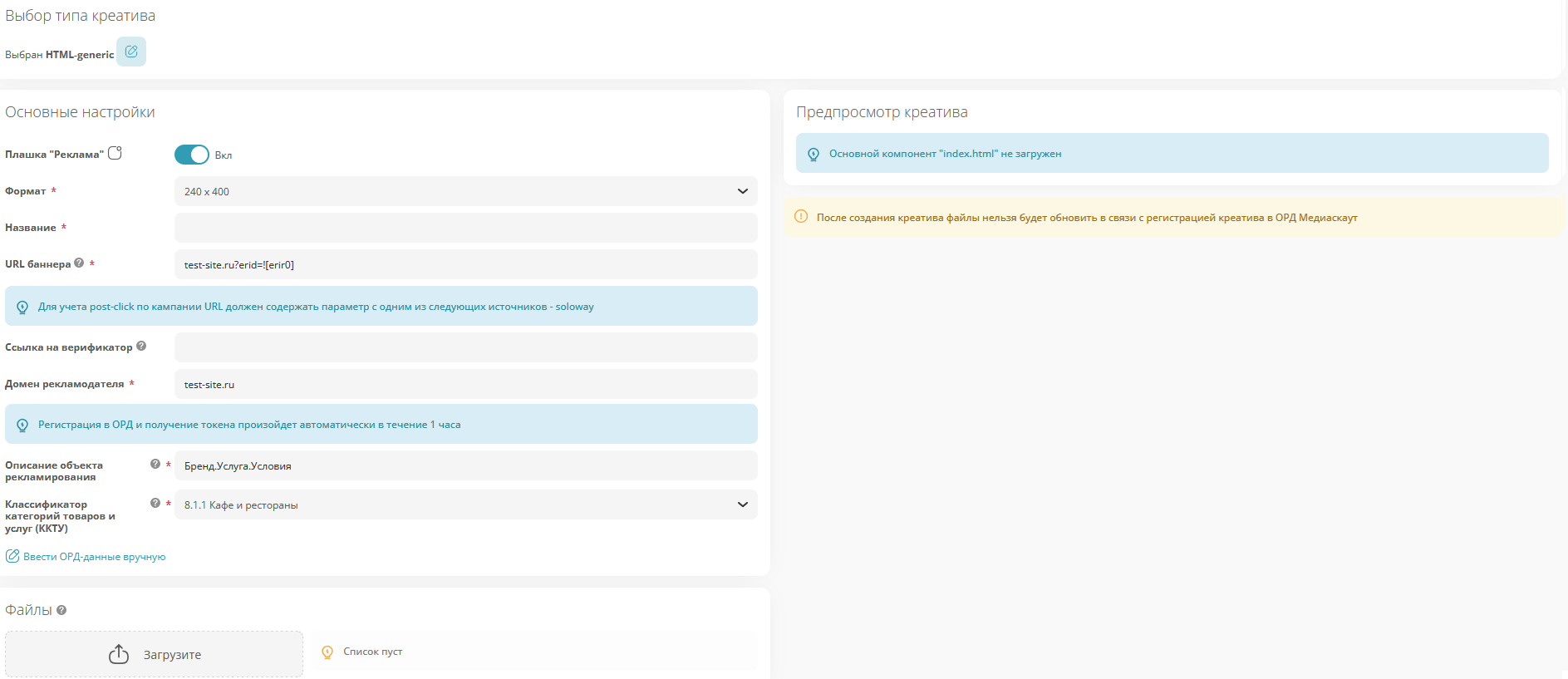The image size is (1568, 679).
Task: Click the Регистрация в ОРД info message text
Action: click(249, 425)
